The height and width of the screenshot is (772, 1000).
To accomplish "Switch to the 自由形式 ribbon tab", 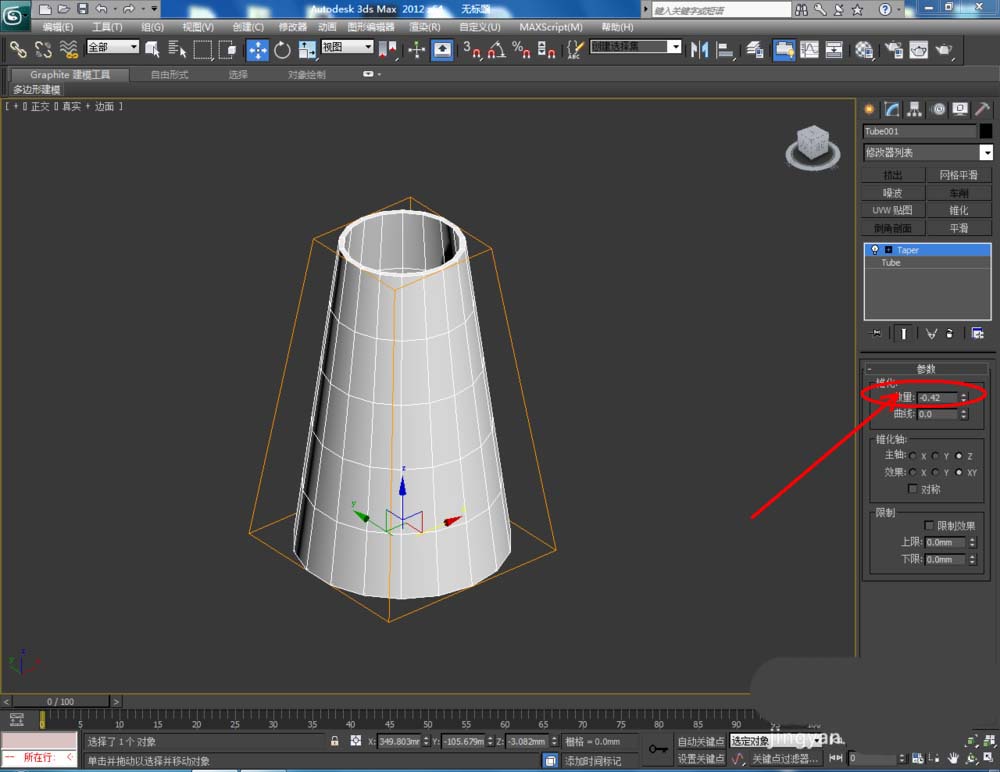I will 169,74.
